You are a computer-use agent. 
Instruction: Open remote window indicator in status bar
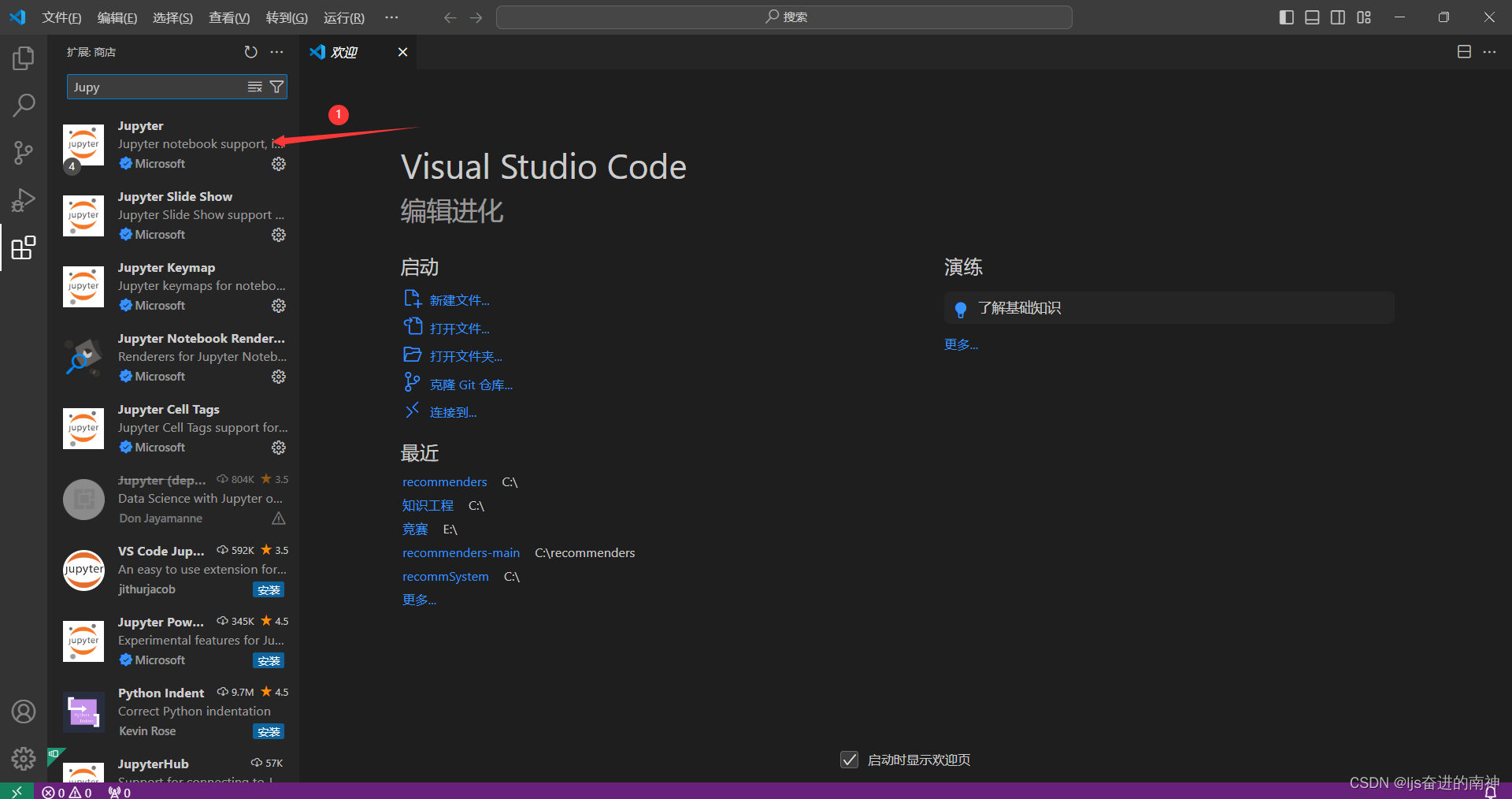[17, 791]
